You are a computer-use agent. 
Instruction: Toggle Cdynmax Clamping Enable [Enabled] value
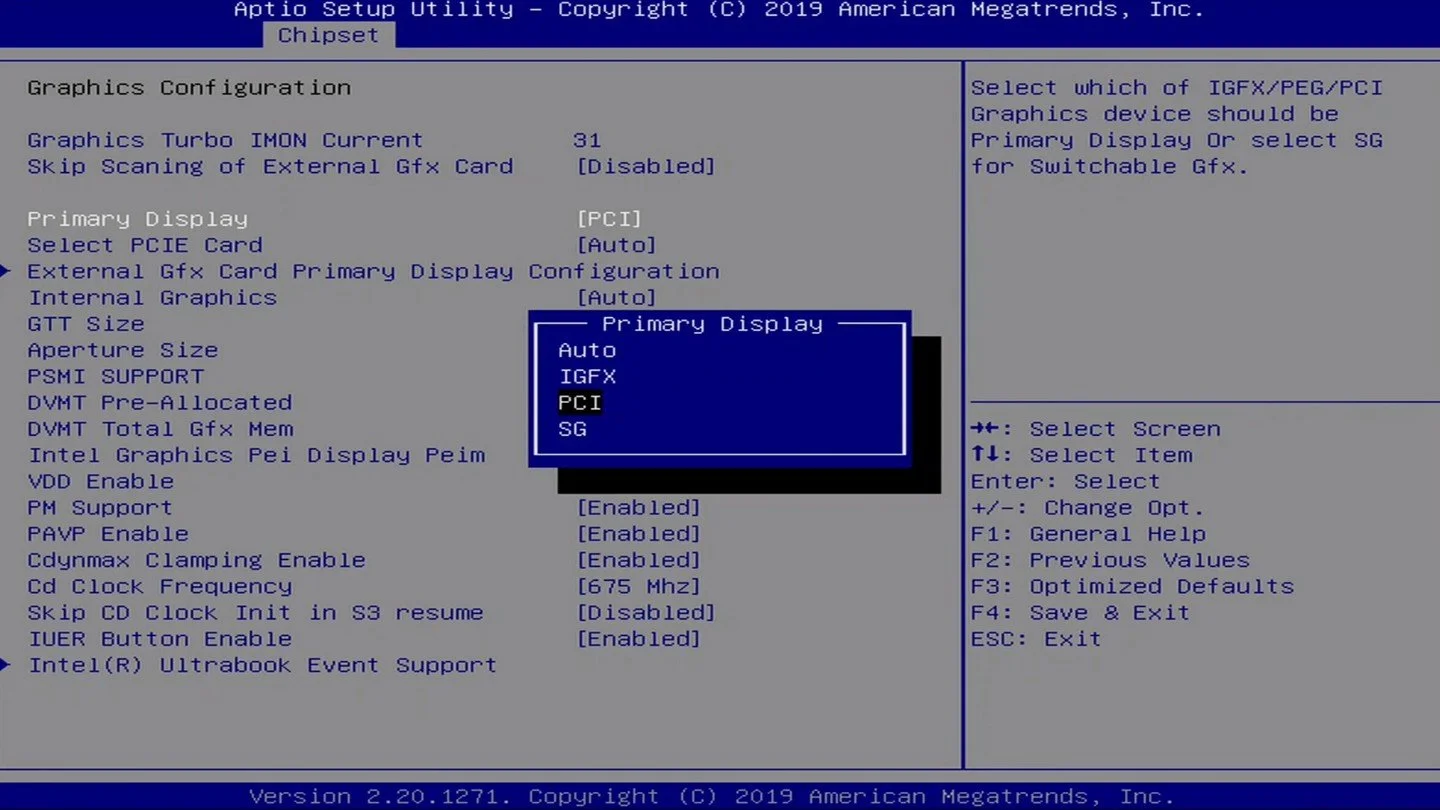638,559
